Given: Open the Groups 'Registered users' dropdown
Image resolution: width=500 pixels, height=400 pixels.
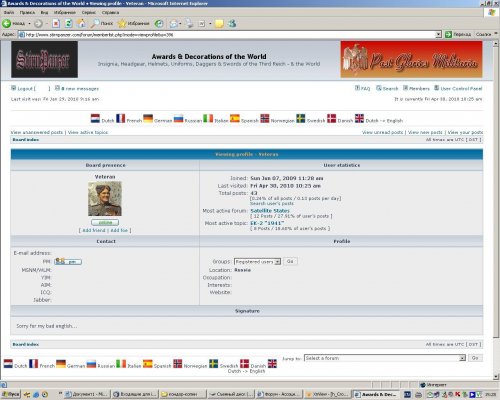Looking at the screenshot, I should coord(257,262).
